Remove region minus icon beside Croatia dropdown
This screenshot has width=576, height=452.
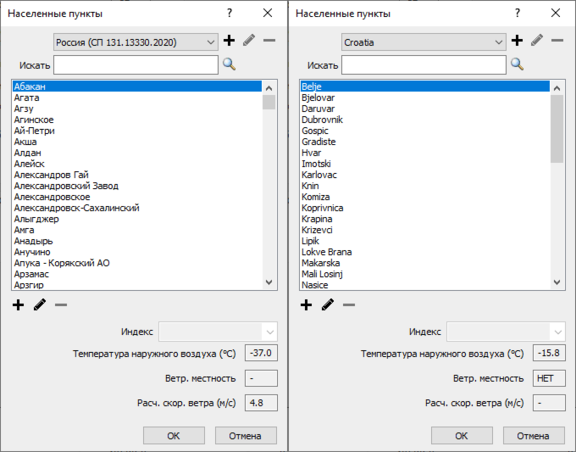[557, 40]
